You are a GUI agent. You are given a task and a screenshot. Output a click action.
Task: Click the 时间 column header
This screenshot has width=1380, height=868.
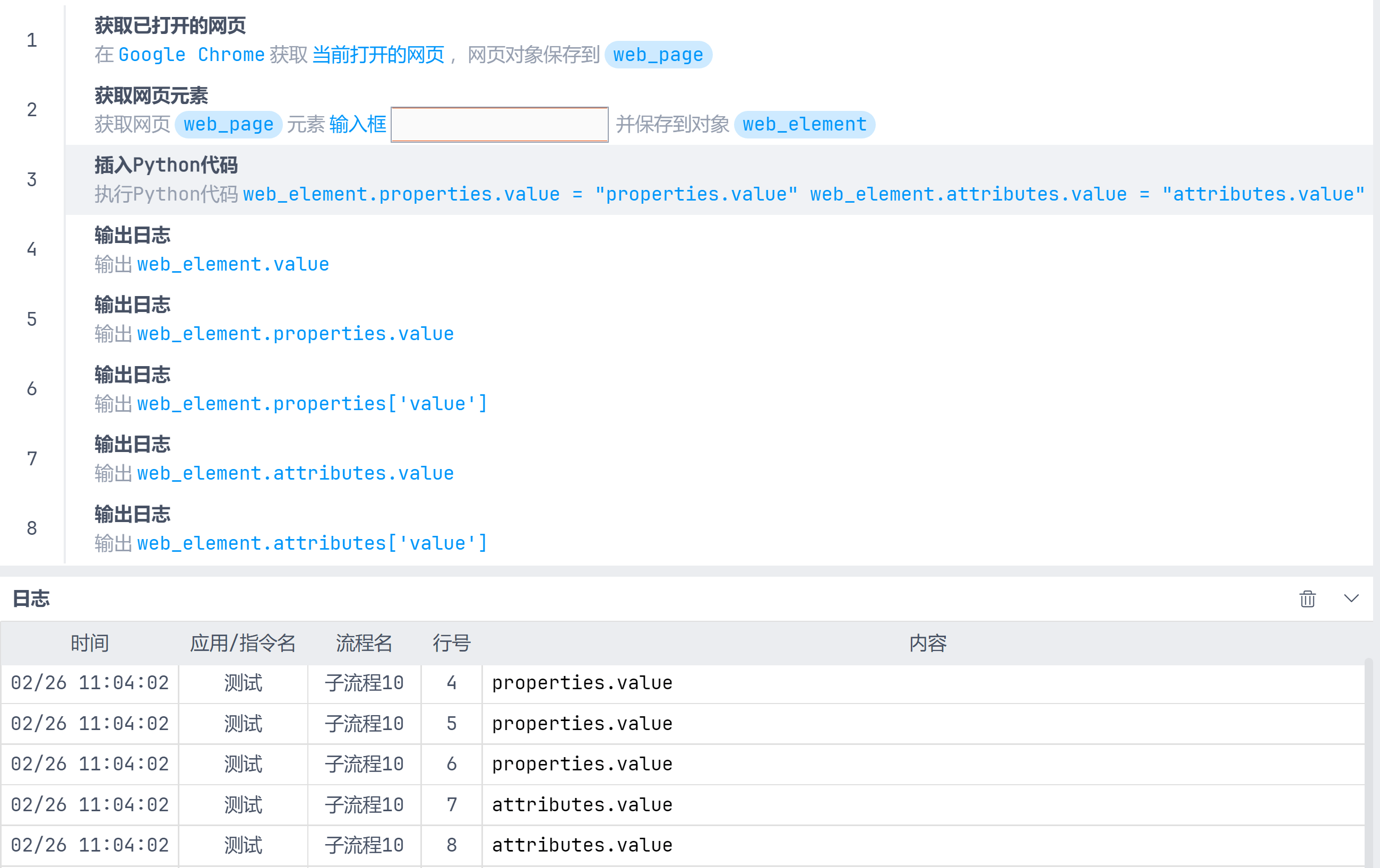click(x=89, y=643)
